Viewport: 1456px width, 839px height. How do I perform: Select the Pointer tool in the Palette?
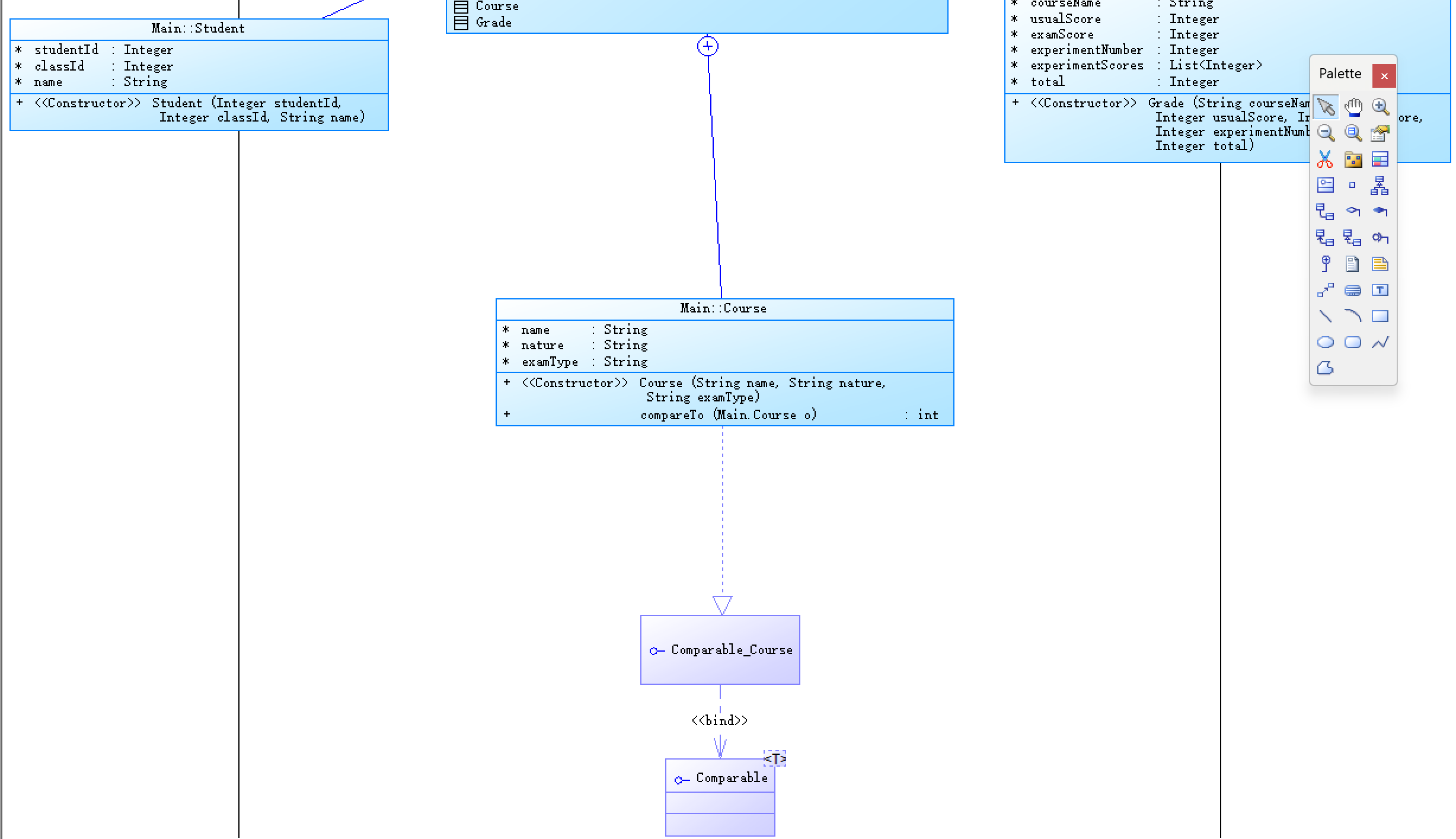click(1326, 107)
